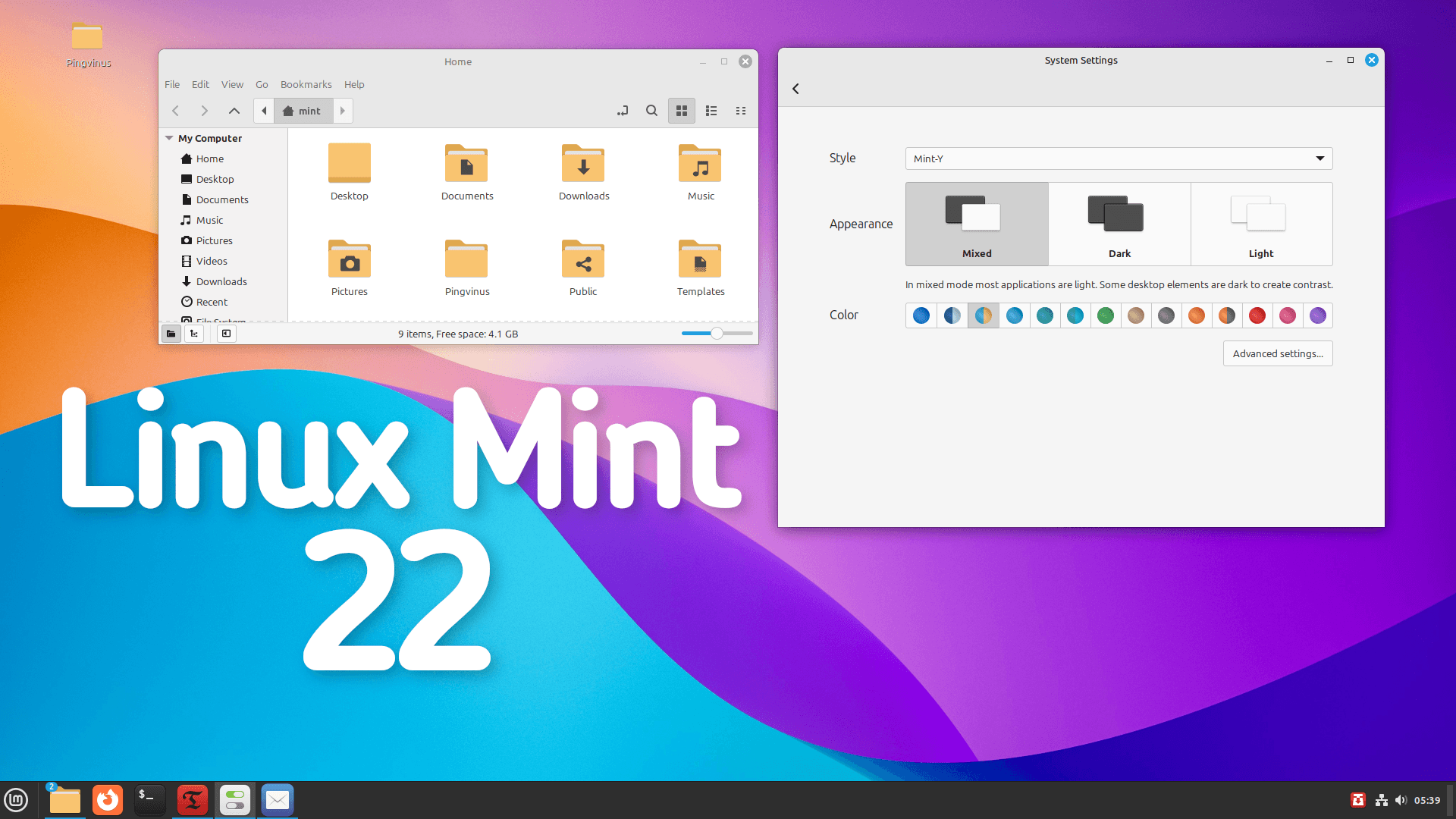Open the mail client taskbar icon
The image size is (1456, 819).
(x=278, y=800)
